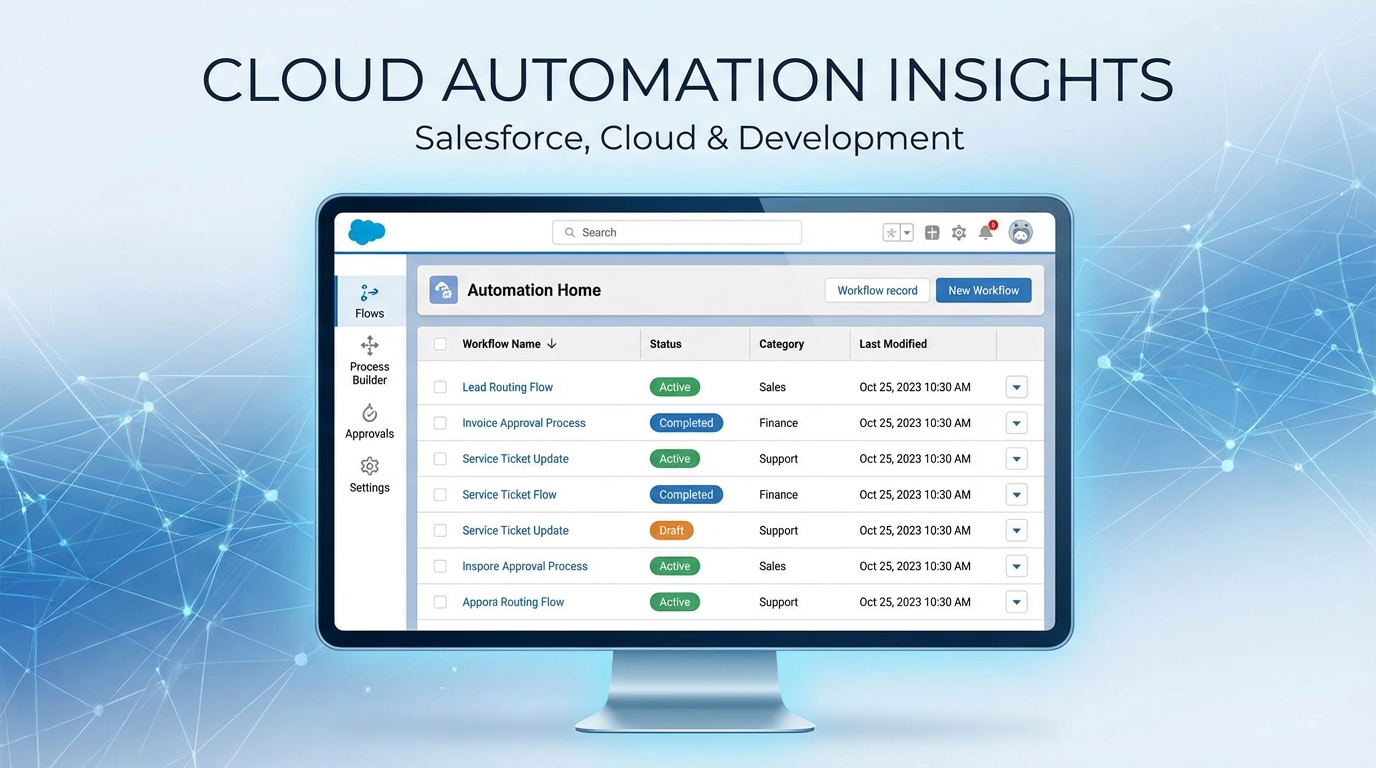Click the Workflow record button
Image resolution: width=1376 pixels, height=768 pixels.
pos(877,290)
